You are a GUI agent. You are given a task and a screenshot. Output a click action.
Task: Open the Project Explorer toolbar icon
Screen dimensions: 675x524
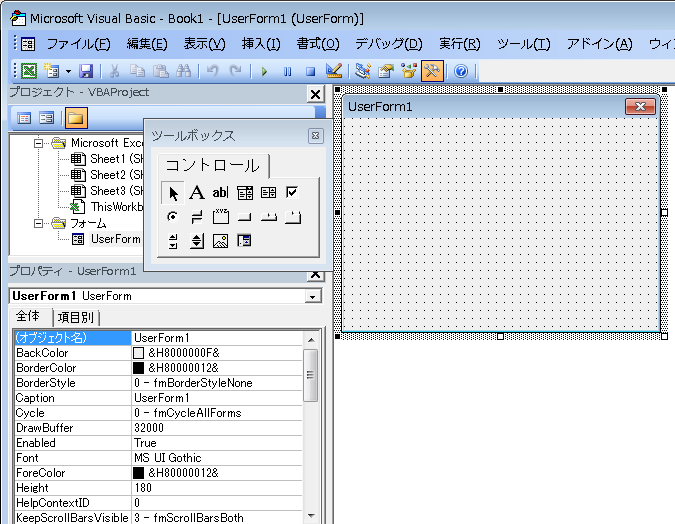click(362, 71)
